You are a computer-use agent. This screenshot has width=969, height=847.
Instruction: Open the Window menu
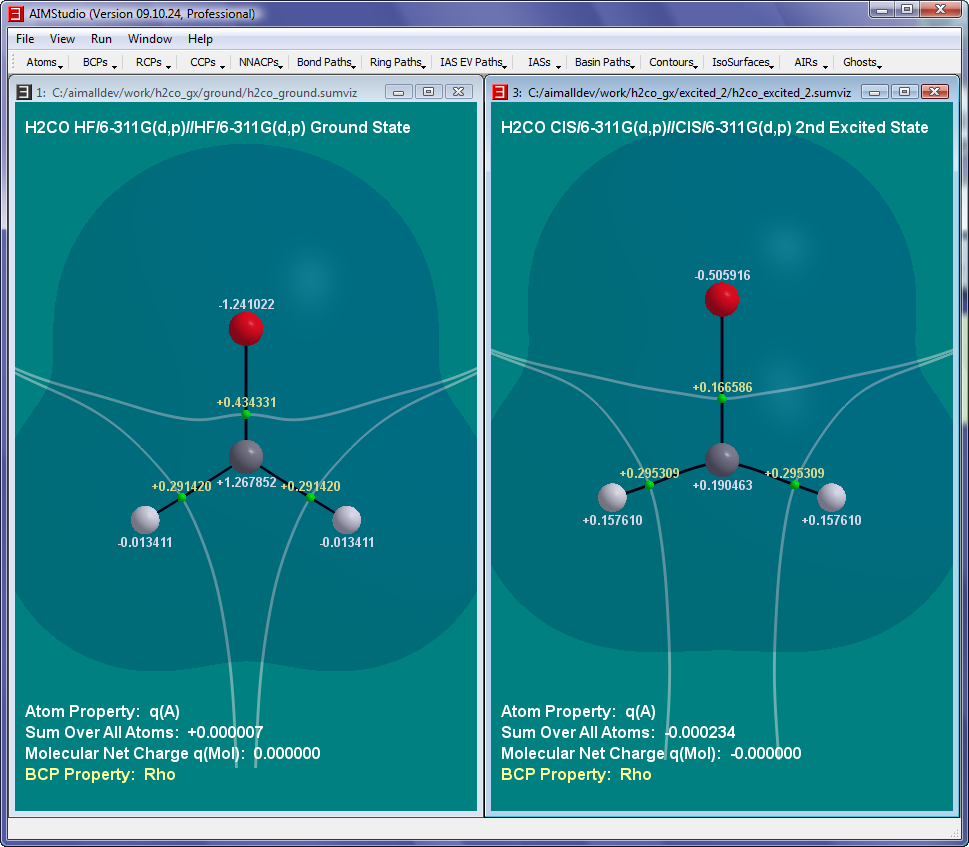point(149,39)
